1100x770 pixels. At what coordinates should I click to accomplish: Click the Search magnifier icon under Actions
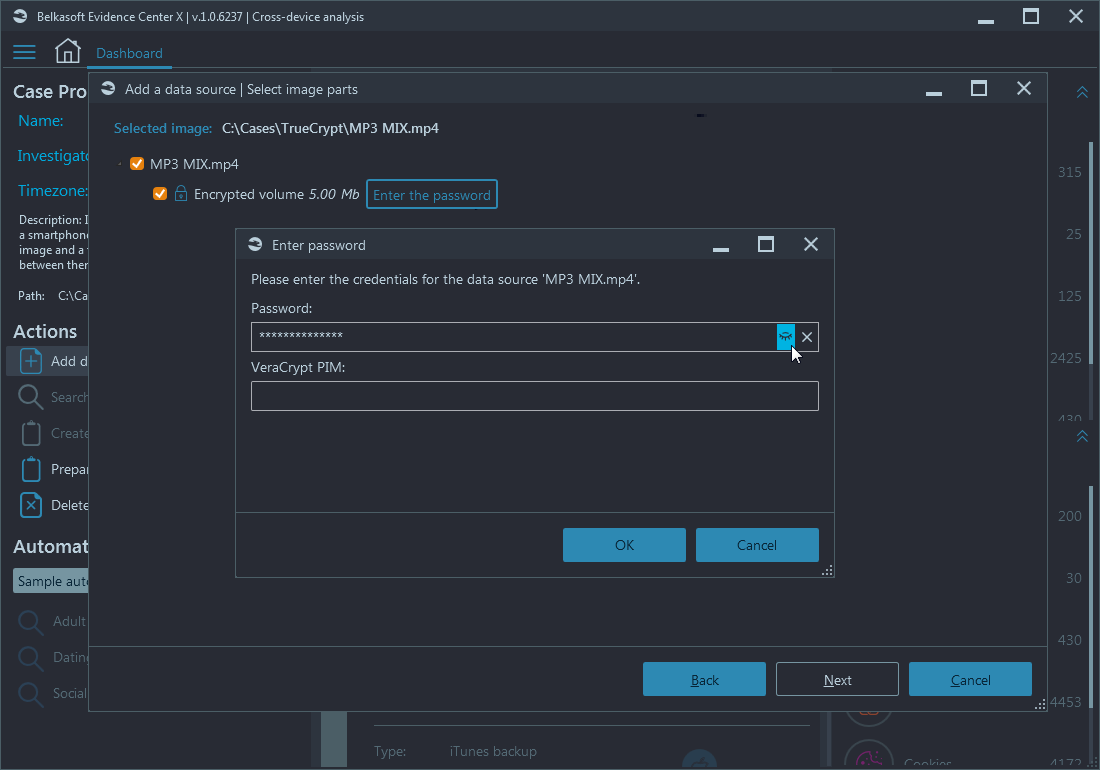pyautogui.click(x=30, y=397)
